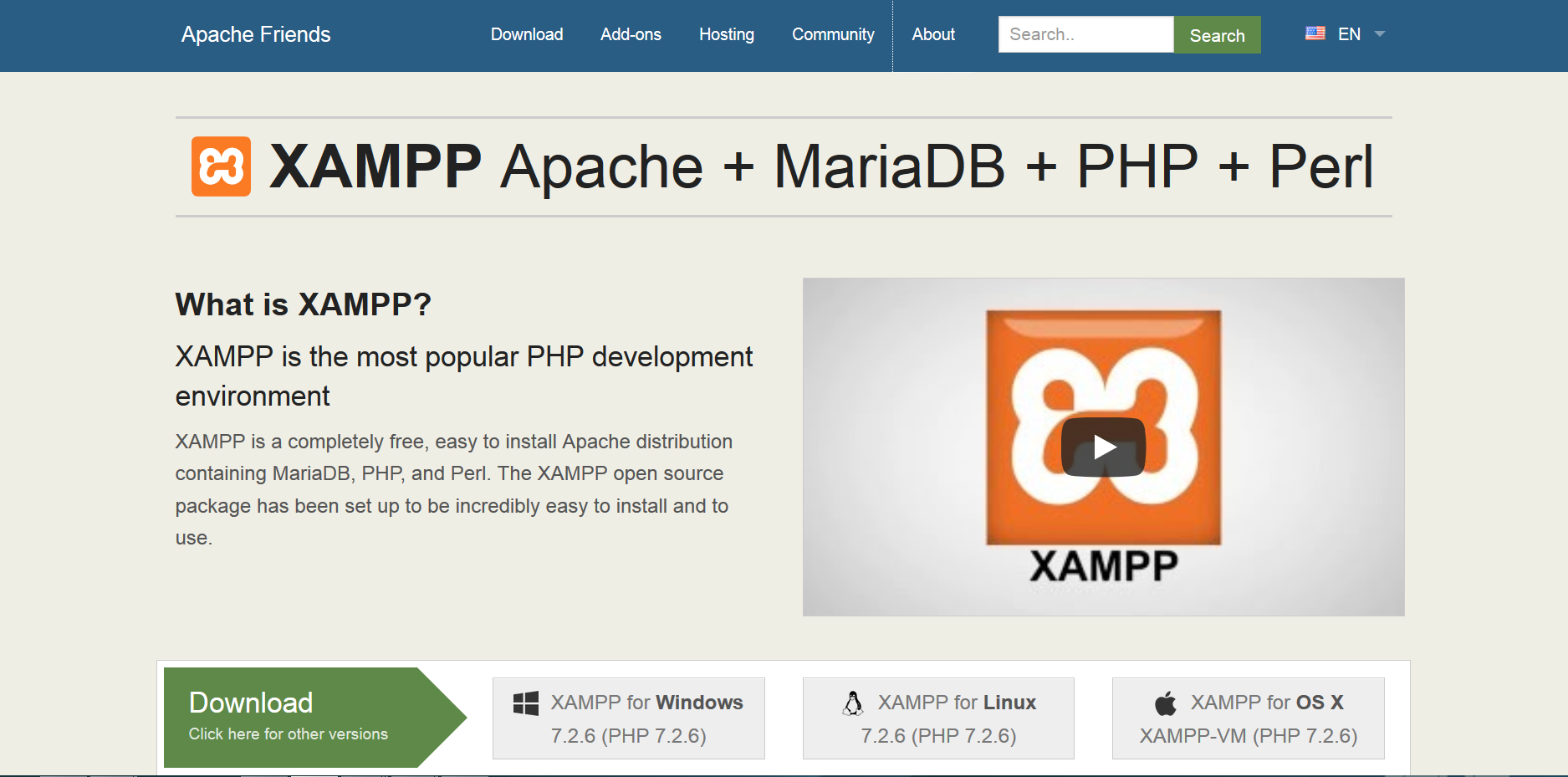Expand the EN language dropdown
This screenshot has height=777, width=1568.
point(1349,34)
